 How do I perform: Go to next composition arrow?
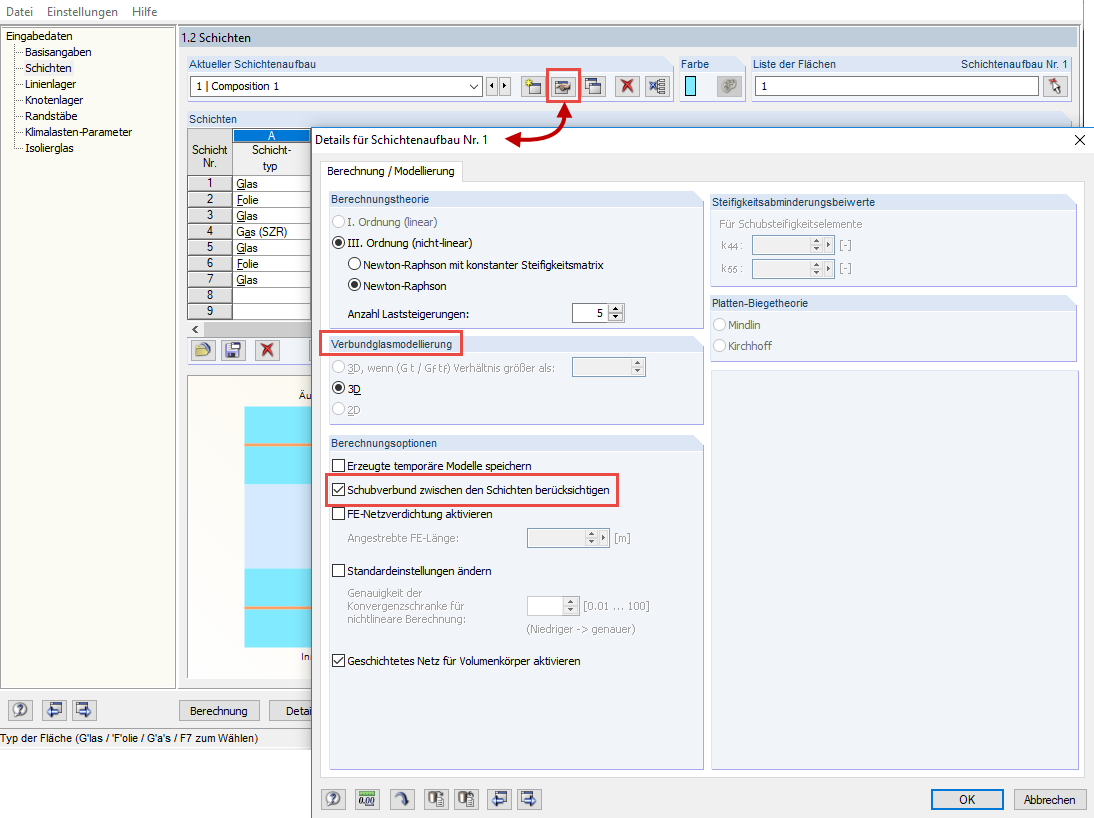click(x=504, y=87)
